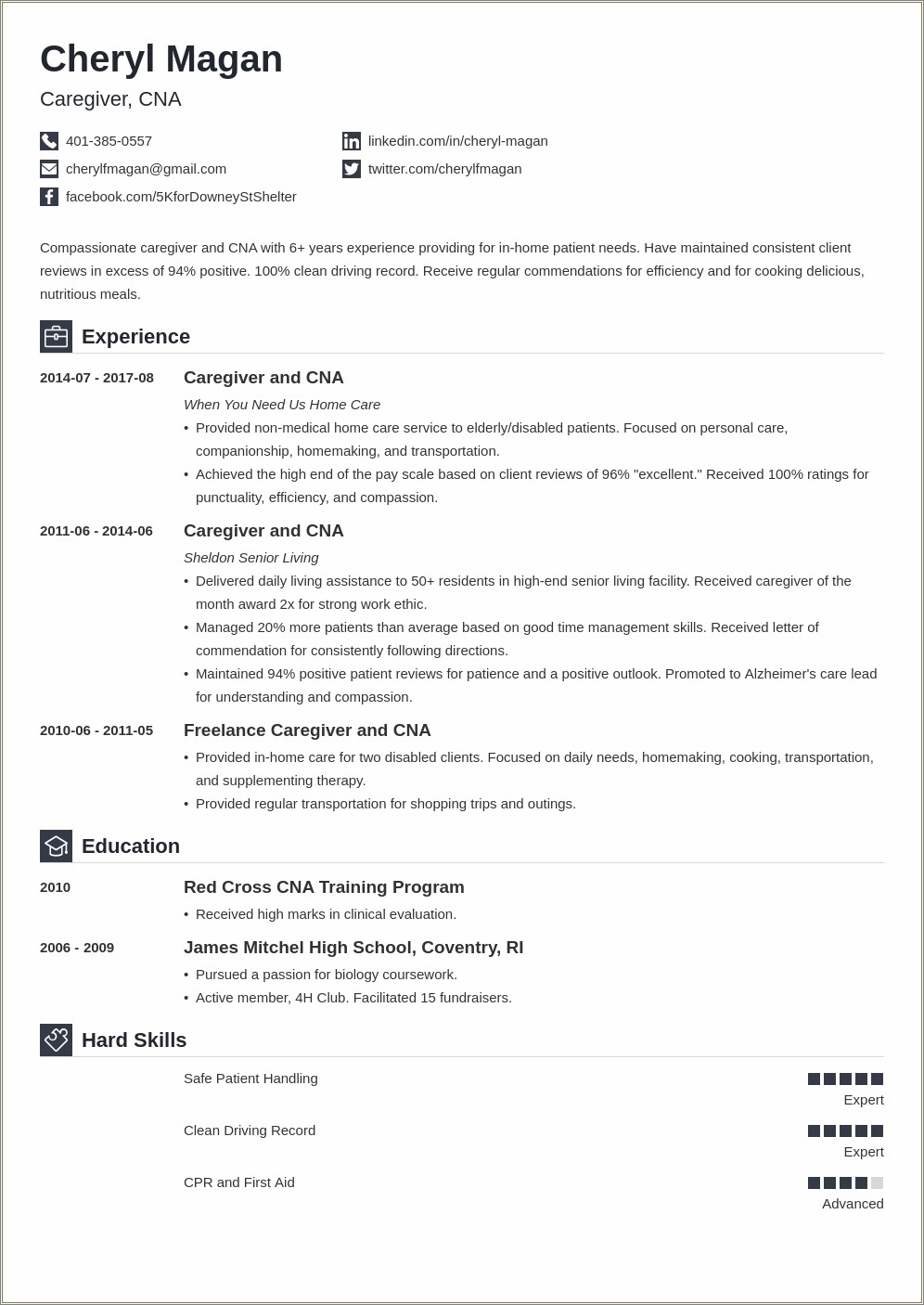Viewport: 924px width, 1305px height.
Task: Click the Clean Driving Record rating squares
Action: pos(845,1131)
